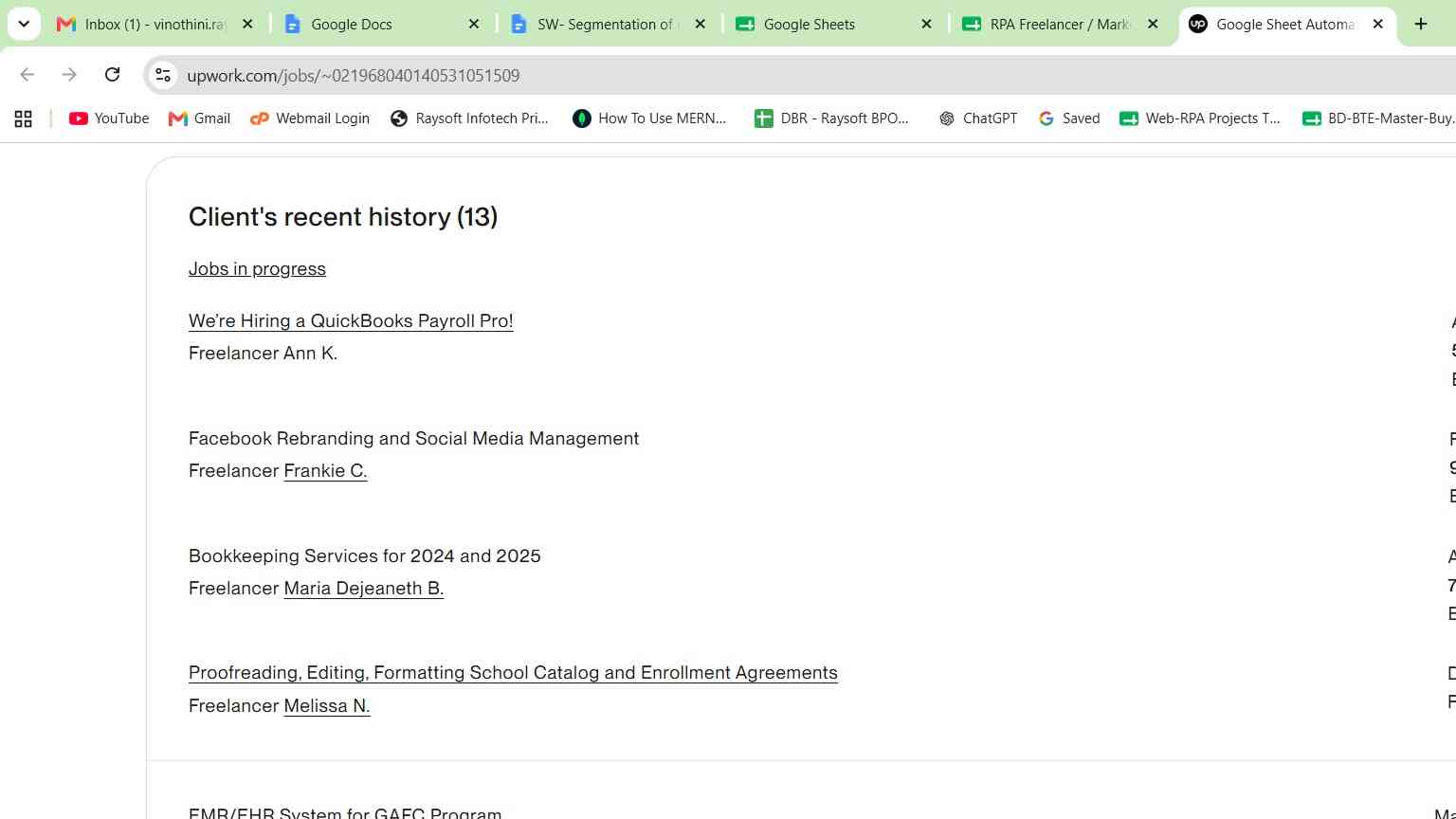Screen dimensions: 1456x819
Task: Open the Proofreading School Catalog job link
Action: pyautogui.click(x=513, y=673)
